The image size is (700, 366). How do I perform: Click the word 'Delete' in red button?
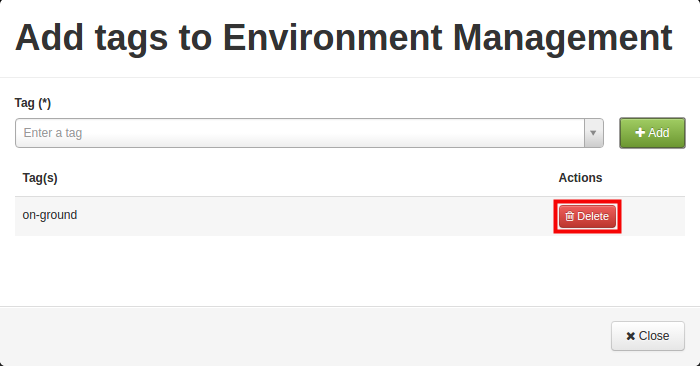coord(593,216)
